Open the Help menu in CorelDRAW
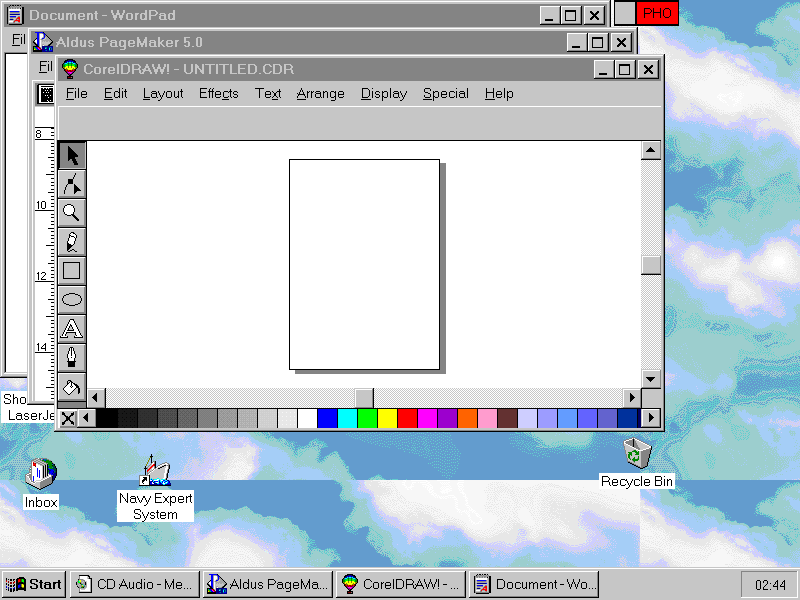 499,94
